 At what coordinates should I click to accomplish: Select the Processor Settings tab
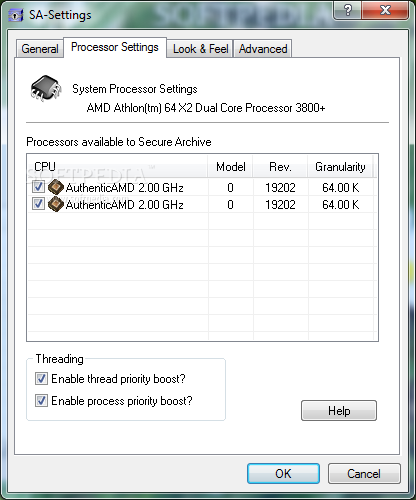click(115, 47)
